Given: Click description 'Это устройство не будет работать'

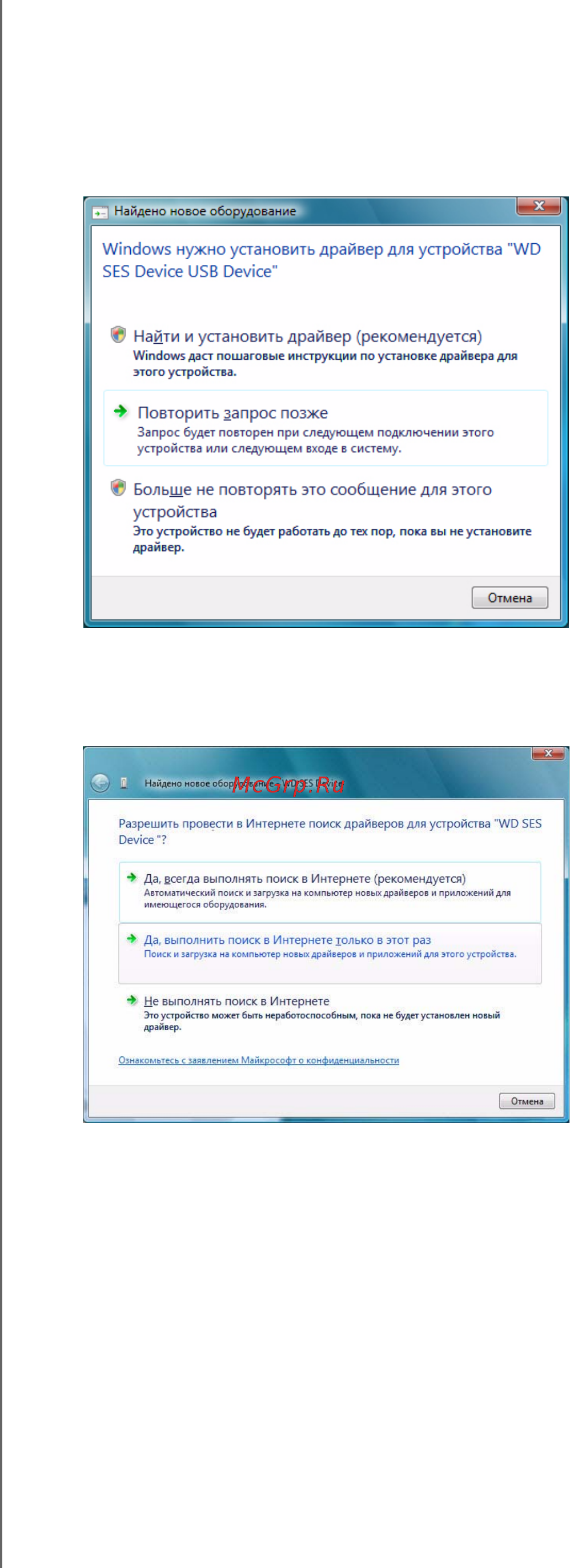Looking at the screenshot, I should pyautogui.click(x=332, y=538).
